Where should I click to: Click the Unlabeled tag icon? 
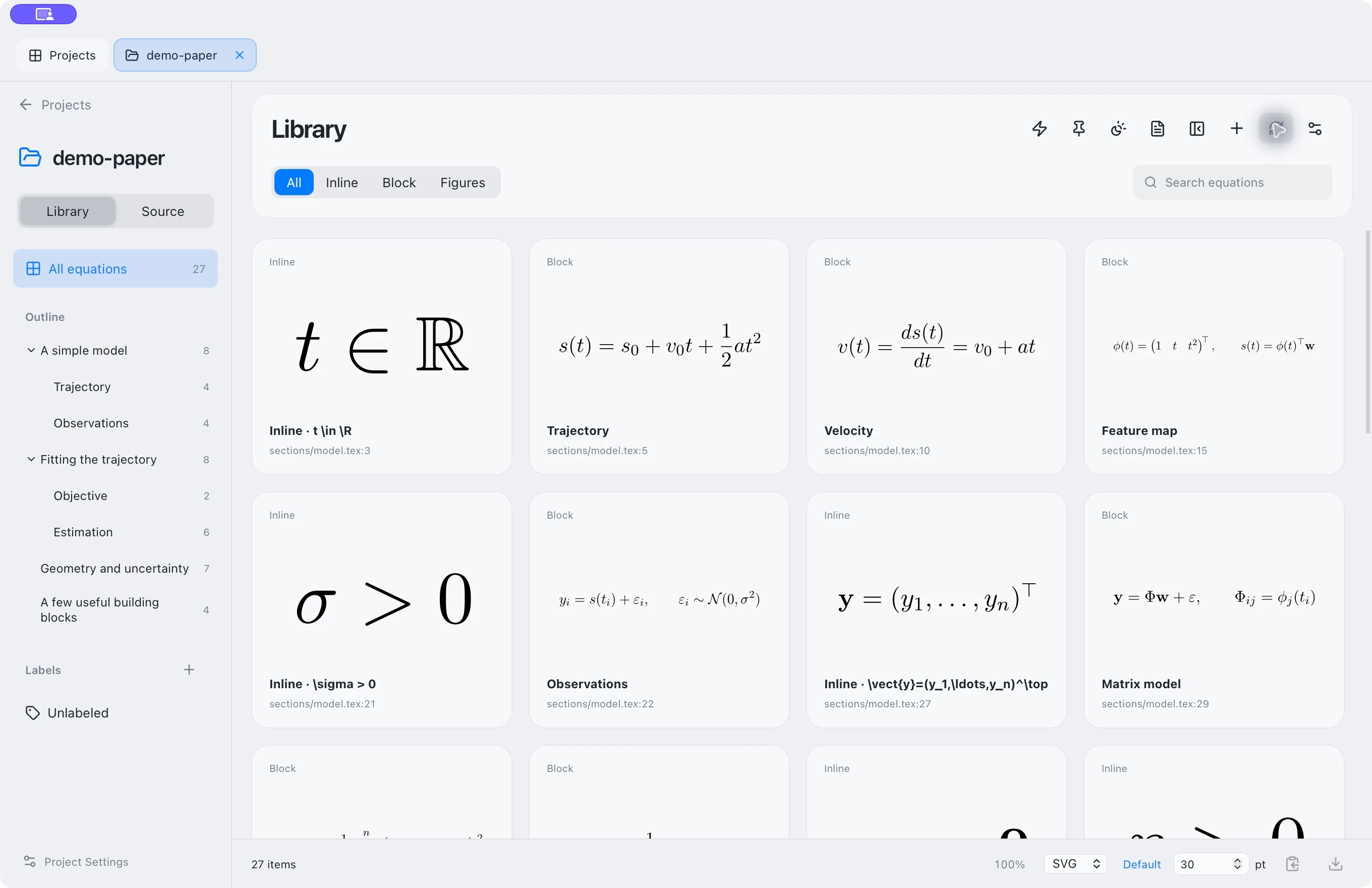point(33,713)
